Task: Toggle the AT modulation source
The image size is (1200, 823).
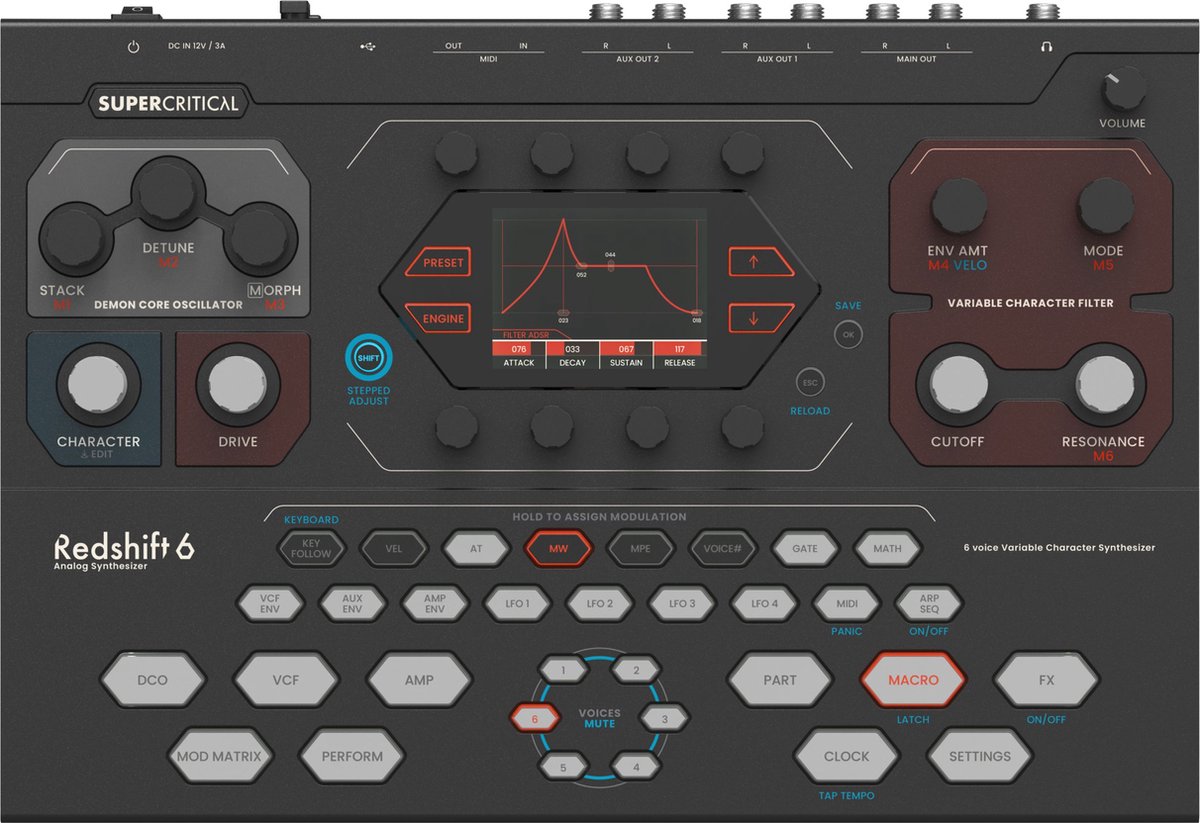Action: (476, 548)
